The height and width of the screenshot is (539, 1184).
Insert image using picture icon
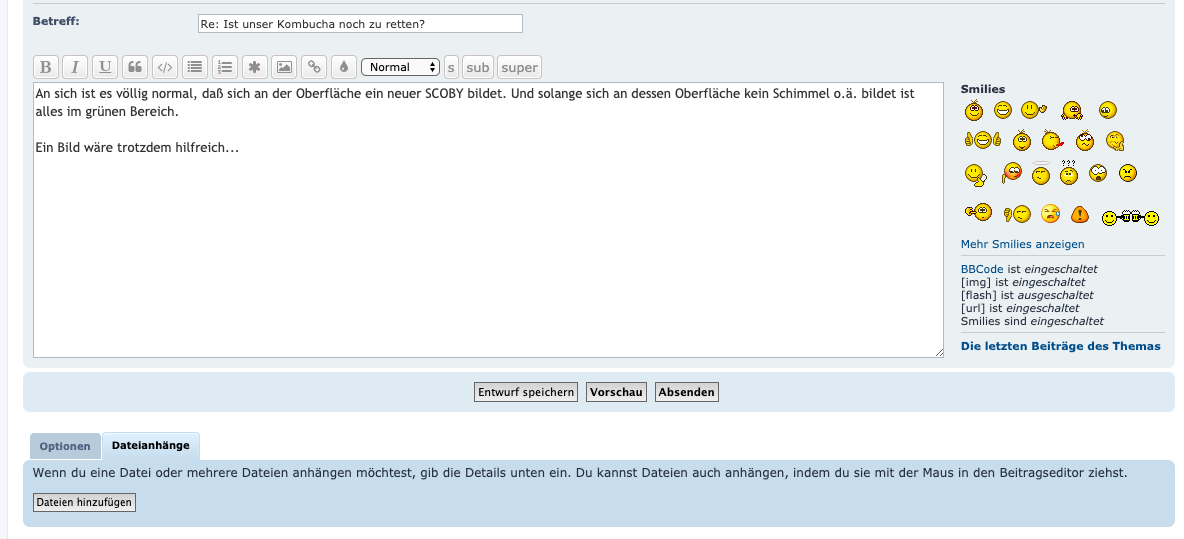click(285, 67)
